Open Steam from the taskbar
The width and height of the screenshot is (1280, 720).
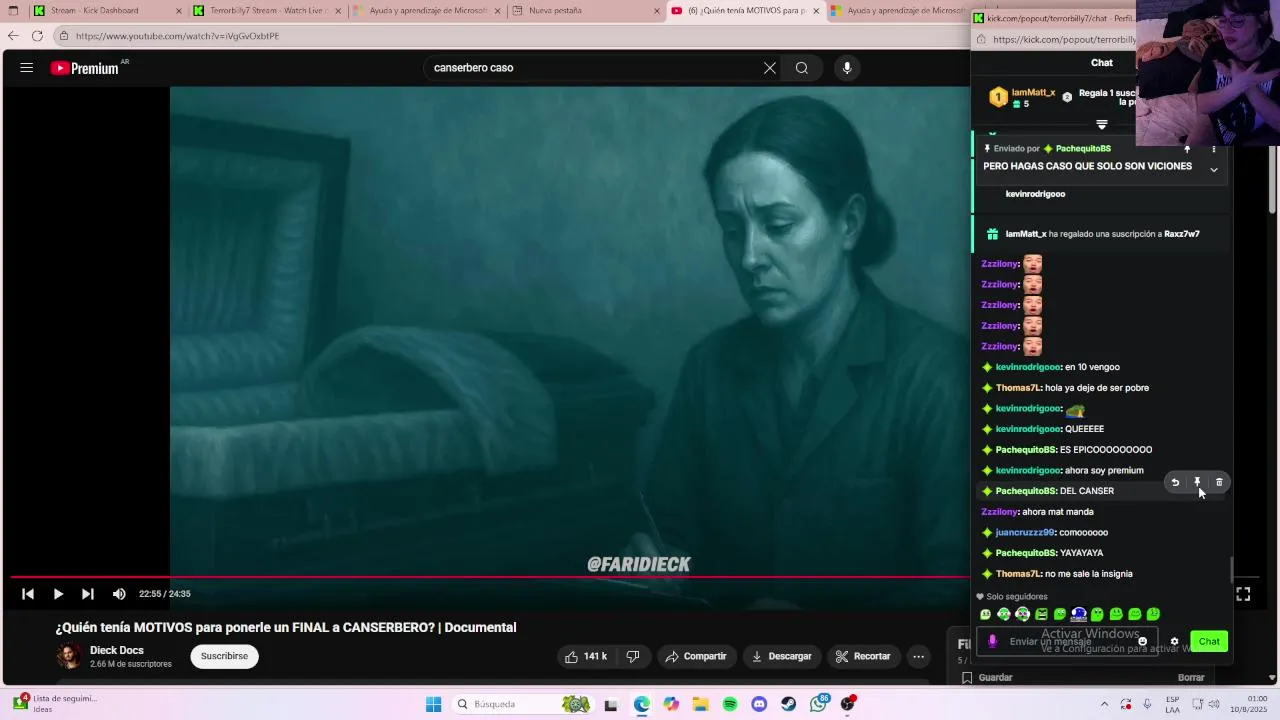(x=789, y=704)
